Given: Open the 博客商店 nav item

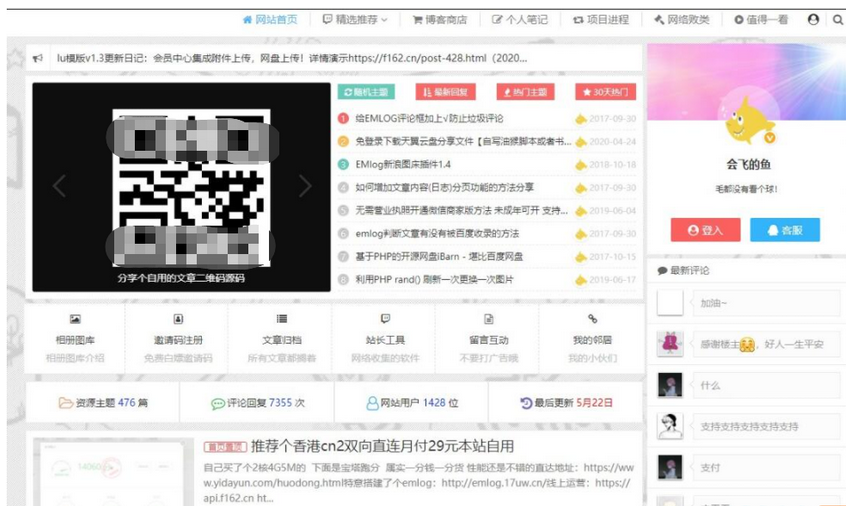Looking at the screenshot, I should point(440,20).
